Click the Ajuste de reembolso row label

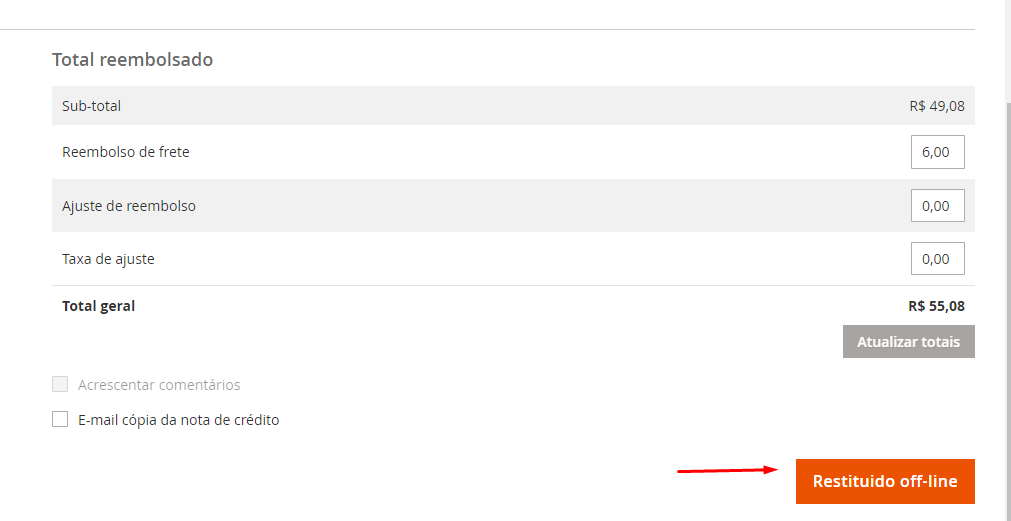click(129, 206)
